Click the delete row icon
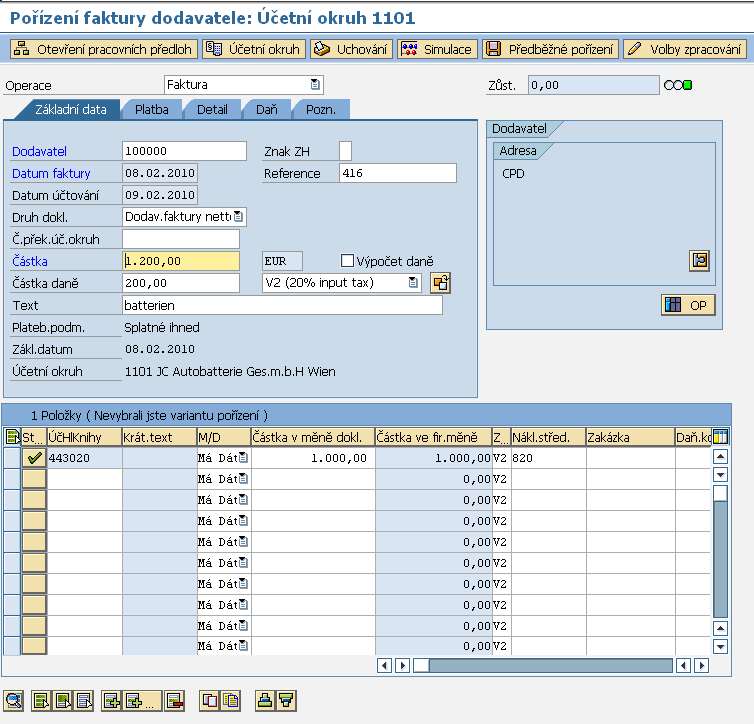Screen dimensions: 754x724 [175, 700]
